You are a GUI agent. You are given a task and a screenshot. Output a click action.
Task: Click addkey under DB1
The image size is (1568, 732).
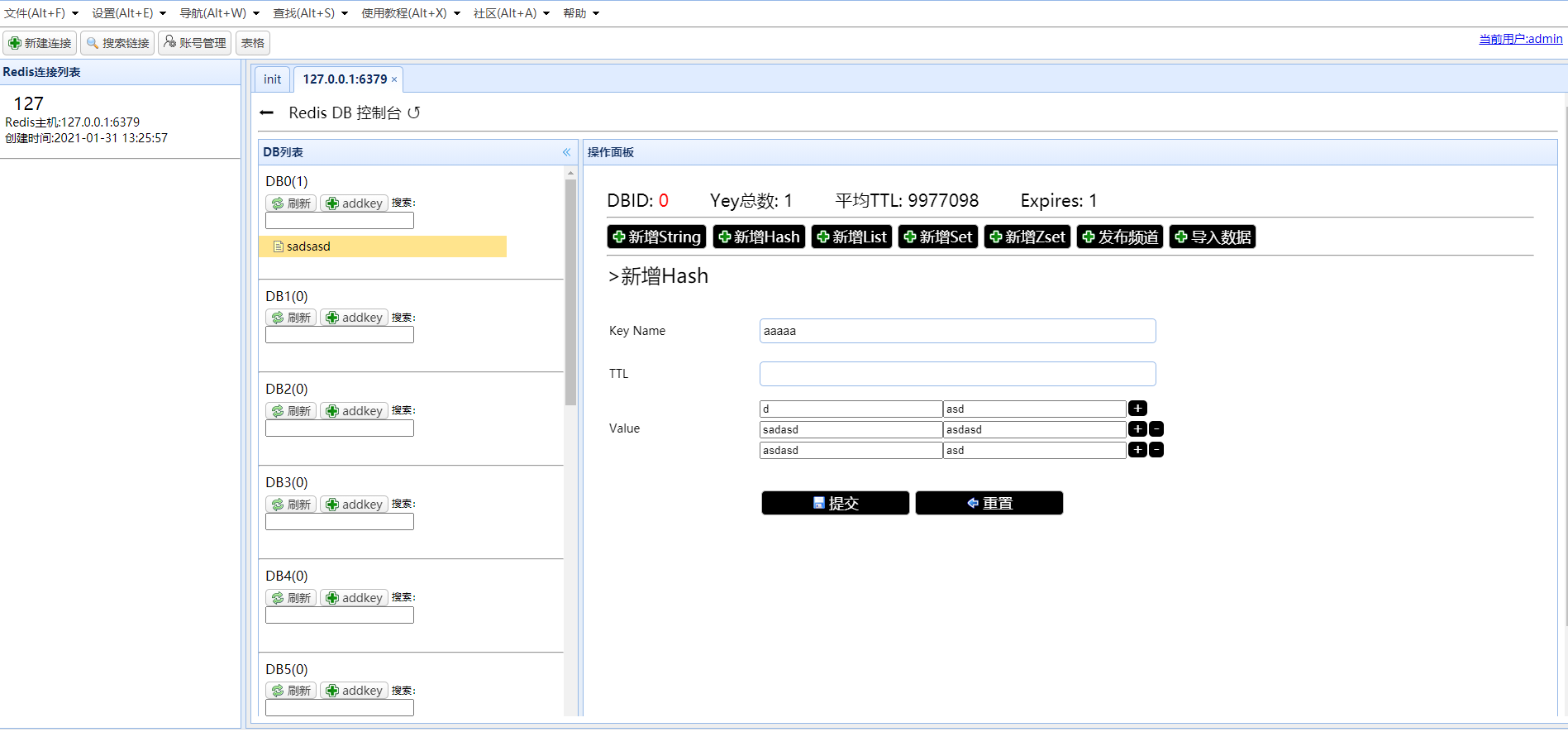point(354,318)
